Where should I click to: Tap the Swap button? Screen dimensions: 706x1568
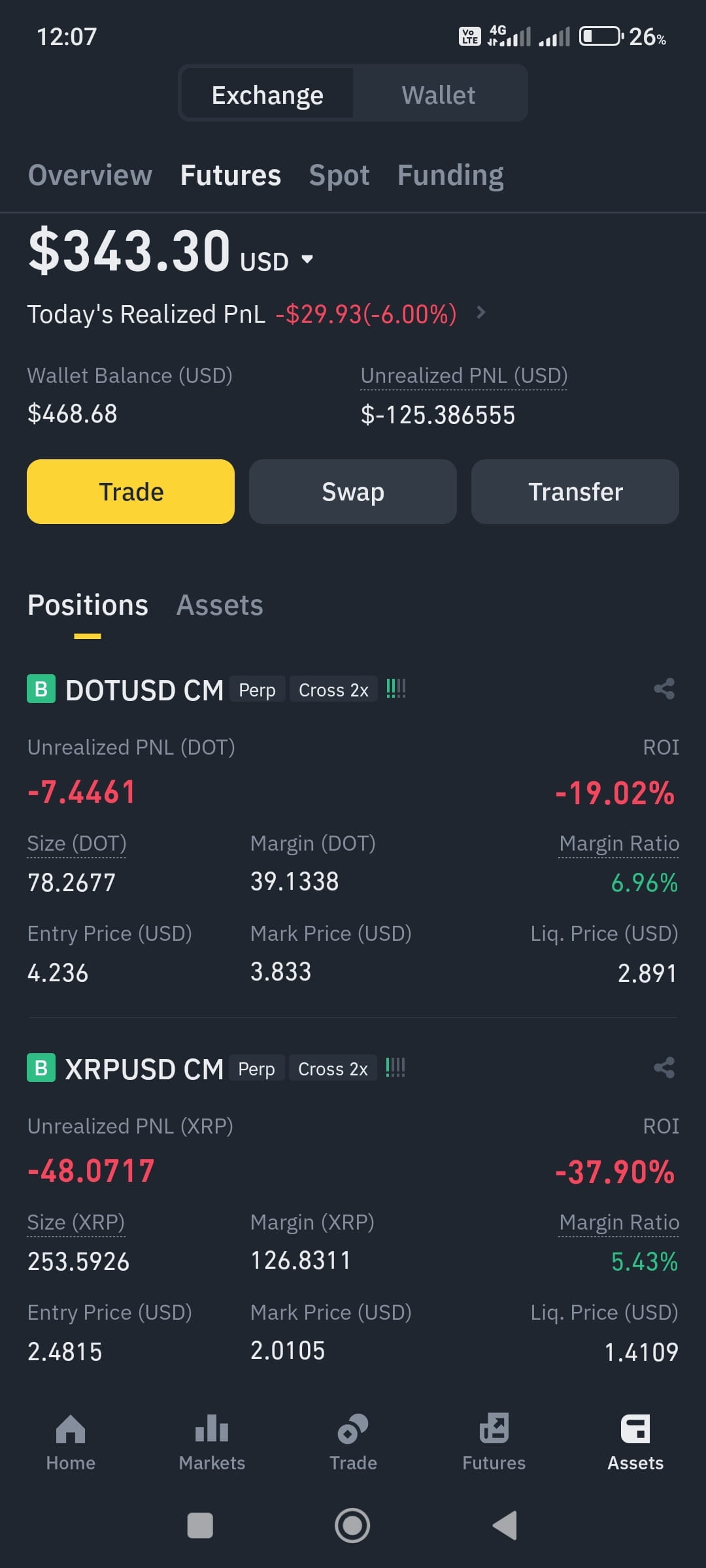pos(353,491)
